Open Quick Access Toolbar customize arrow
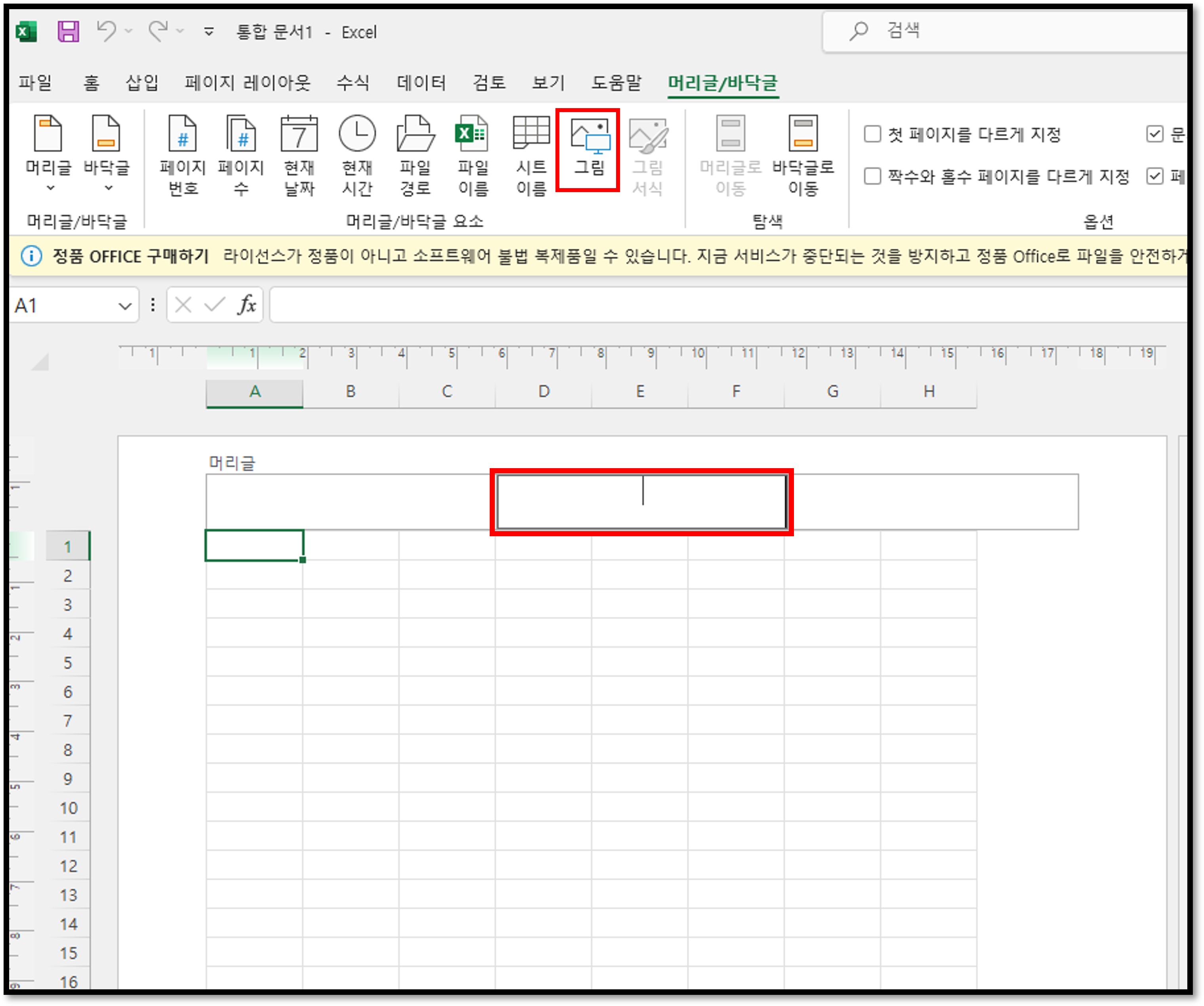This screenshot has width=1204, height=1006. 209,32
